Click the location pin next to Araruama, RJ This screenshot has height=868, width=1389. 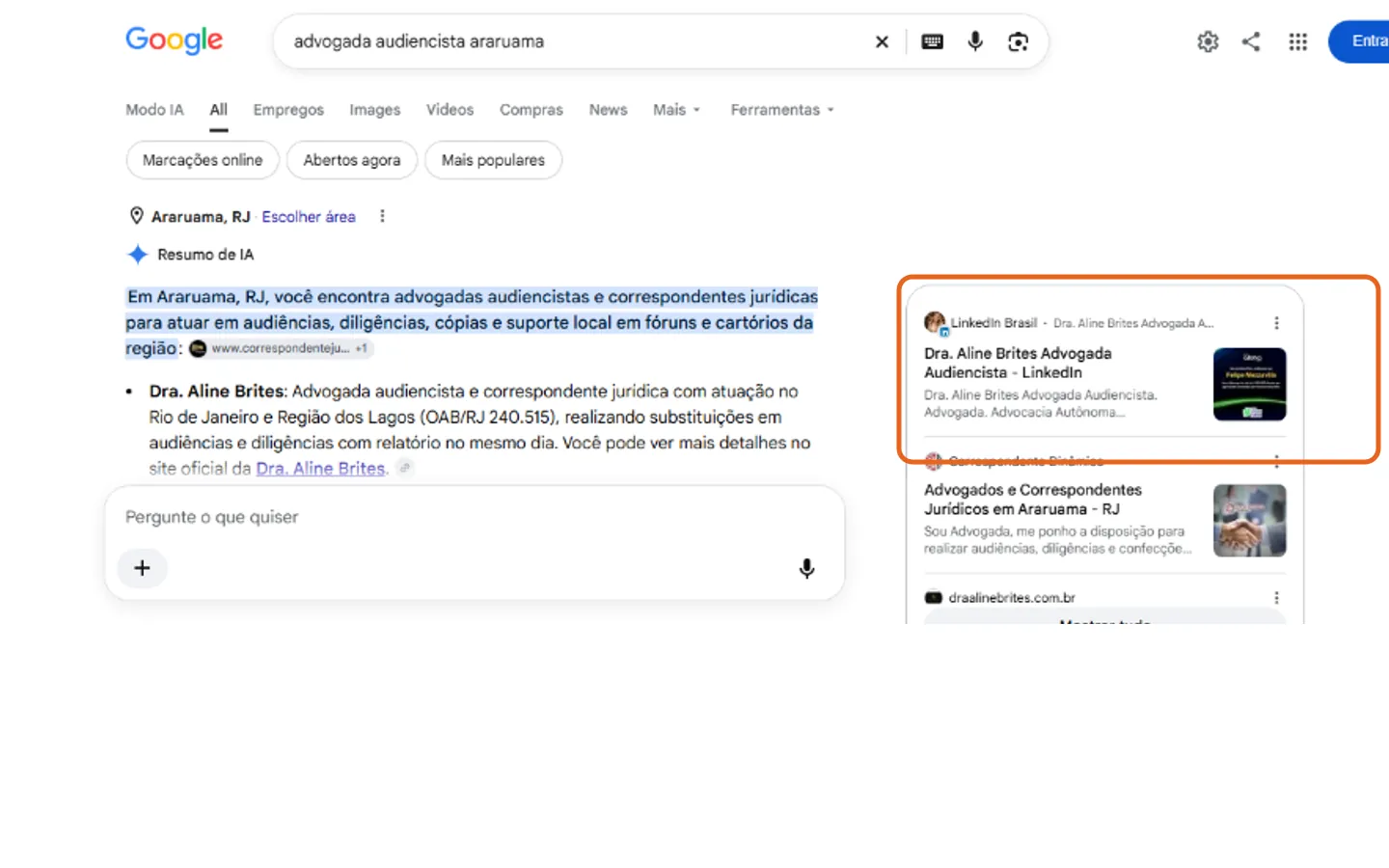click(x=137, y=216)
